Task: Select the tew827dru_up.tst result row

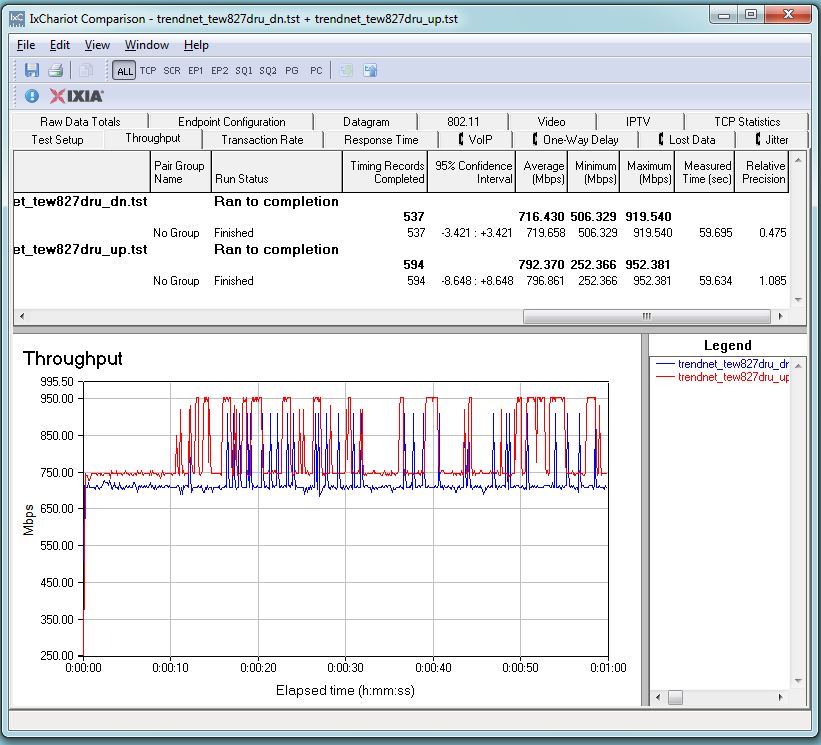Action: (x=401, y=249)
